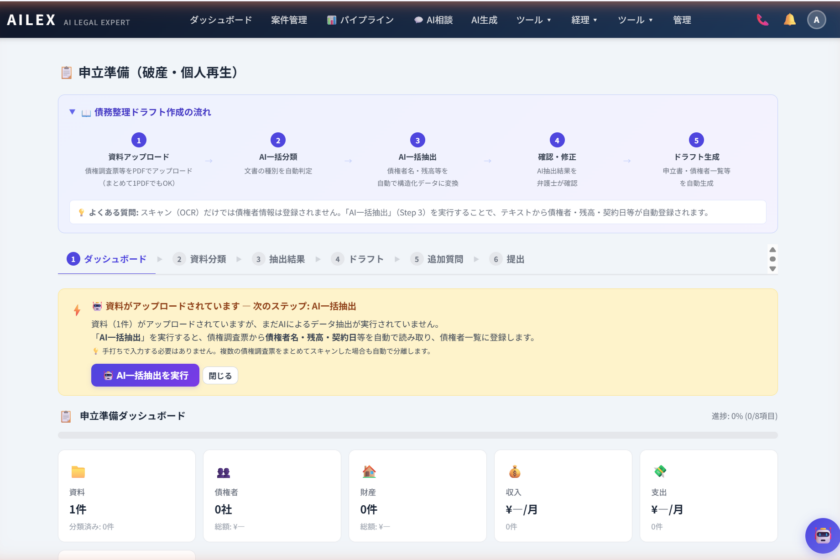The image size is (840, 560).
Task: Click the money bag 収入 icon
Action: coord(514,472)
